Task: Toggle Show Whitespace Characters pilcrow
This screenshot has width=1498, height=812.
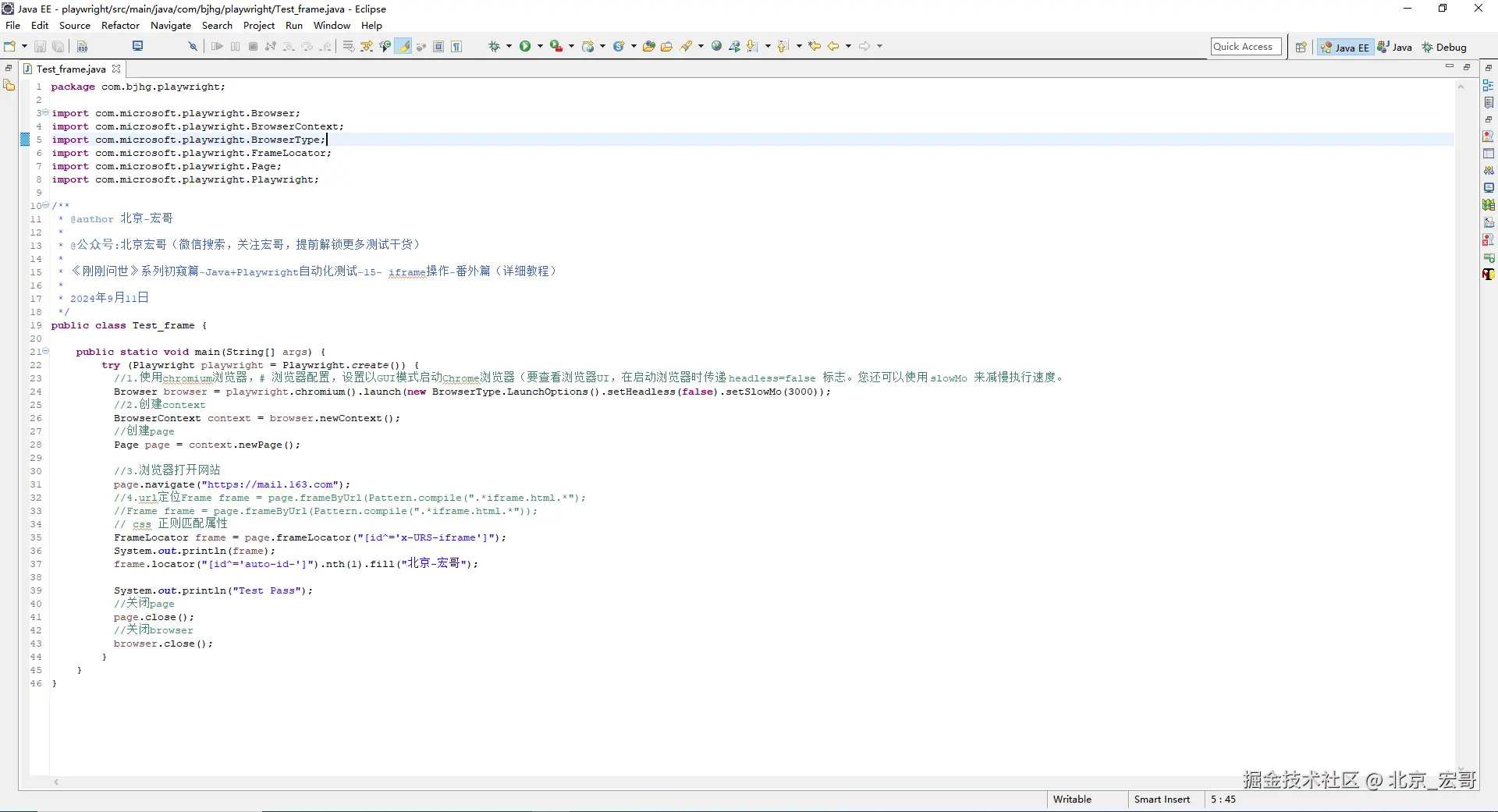Action: point(456,47)
